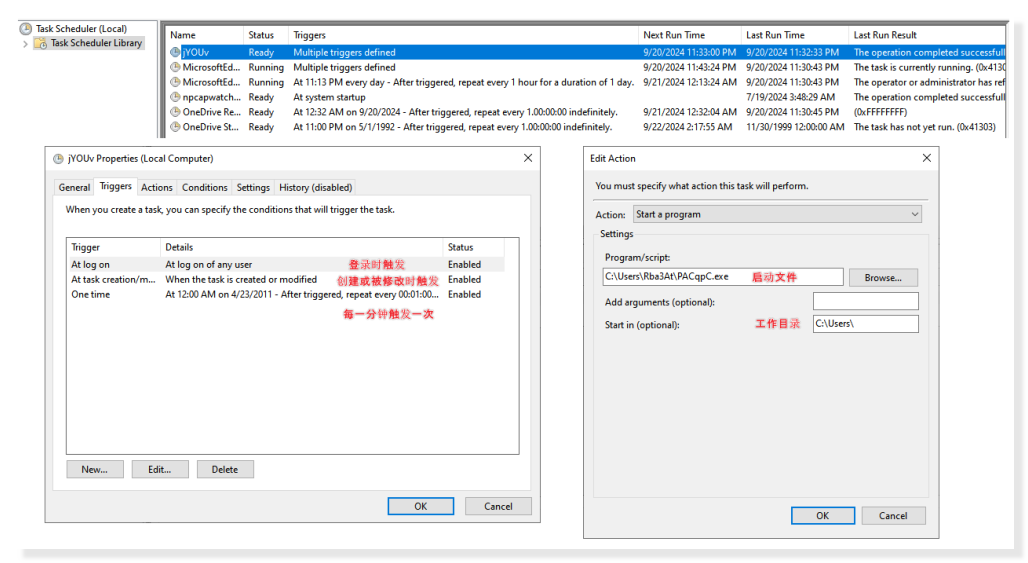Expand the Task Scheduler Library tree node

pos(25,43)
